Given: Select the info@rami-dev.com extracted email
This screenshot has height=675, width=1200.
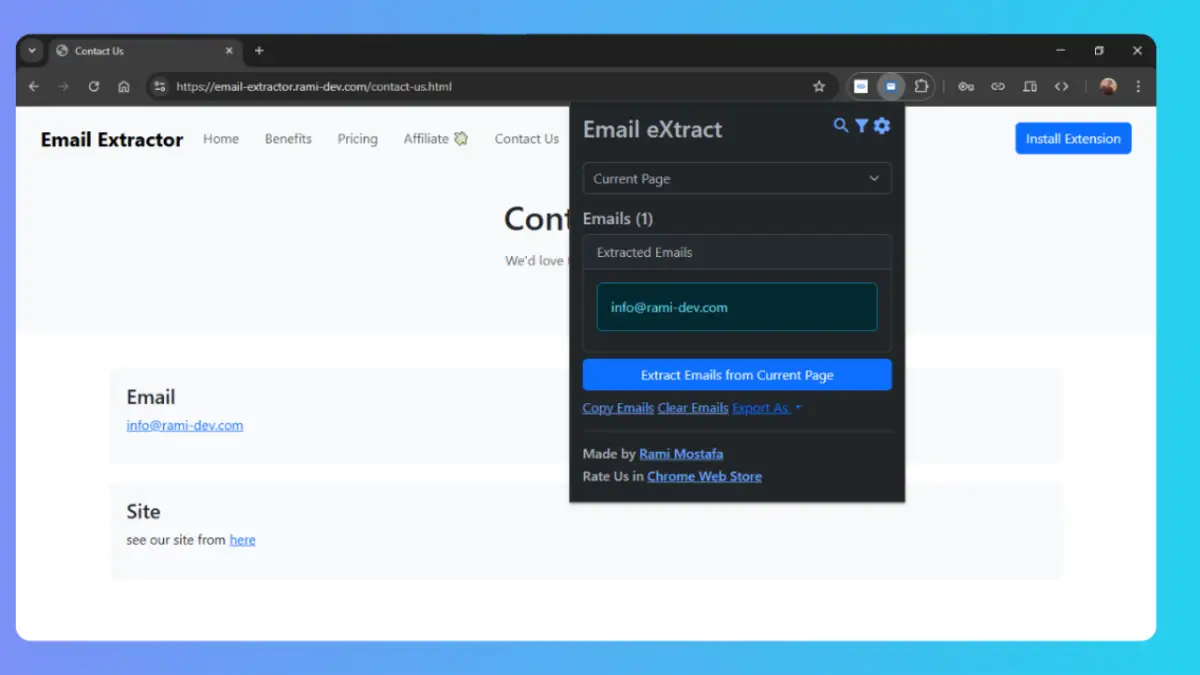Looking at the screenshot, I should coord(737,307).
